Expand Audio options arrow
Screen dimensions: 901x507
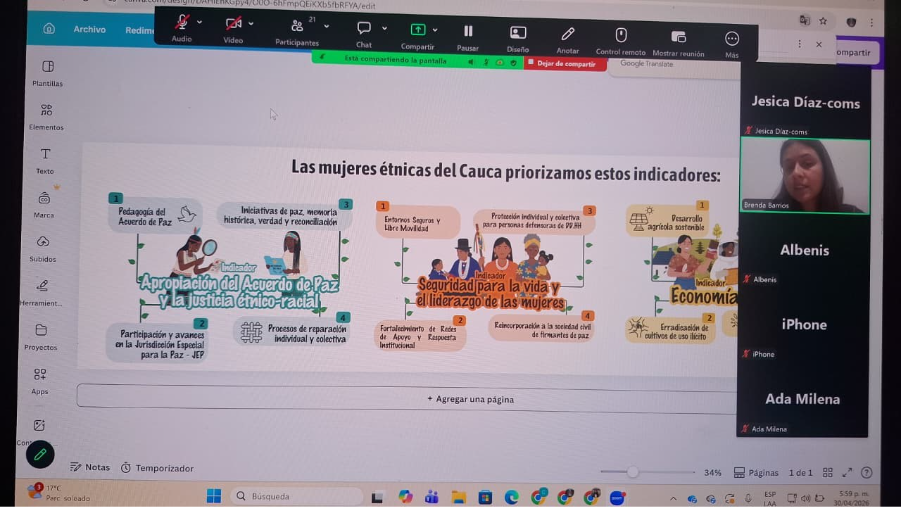(x=199, y=22)
